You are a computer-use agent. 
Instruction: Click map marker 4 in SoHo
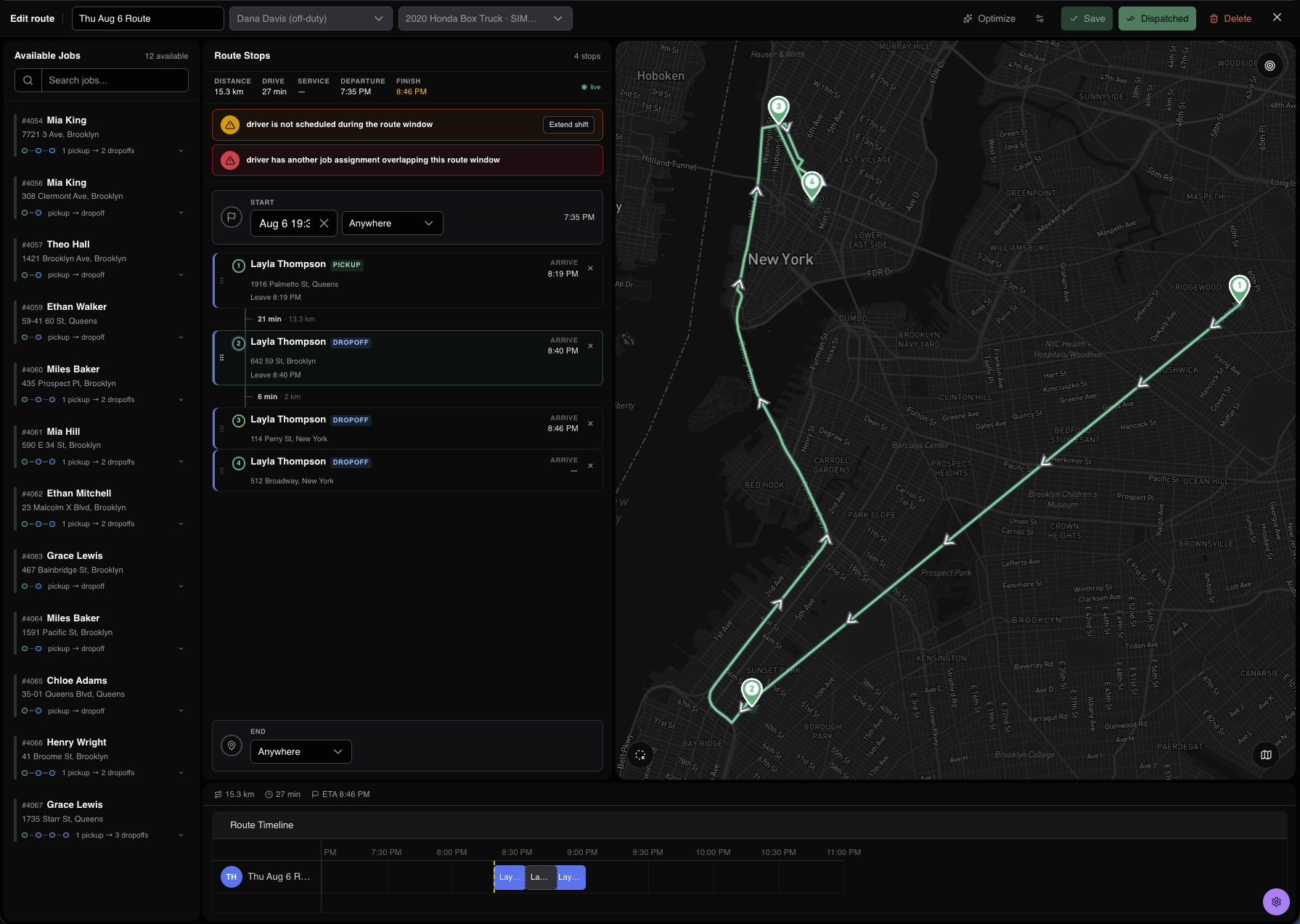pyautogui.click(x=812, y=184)
